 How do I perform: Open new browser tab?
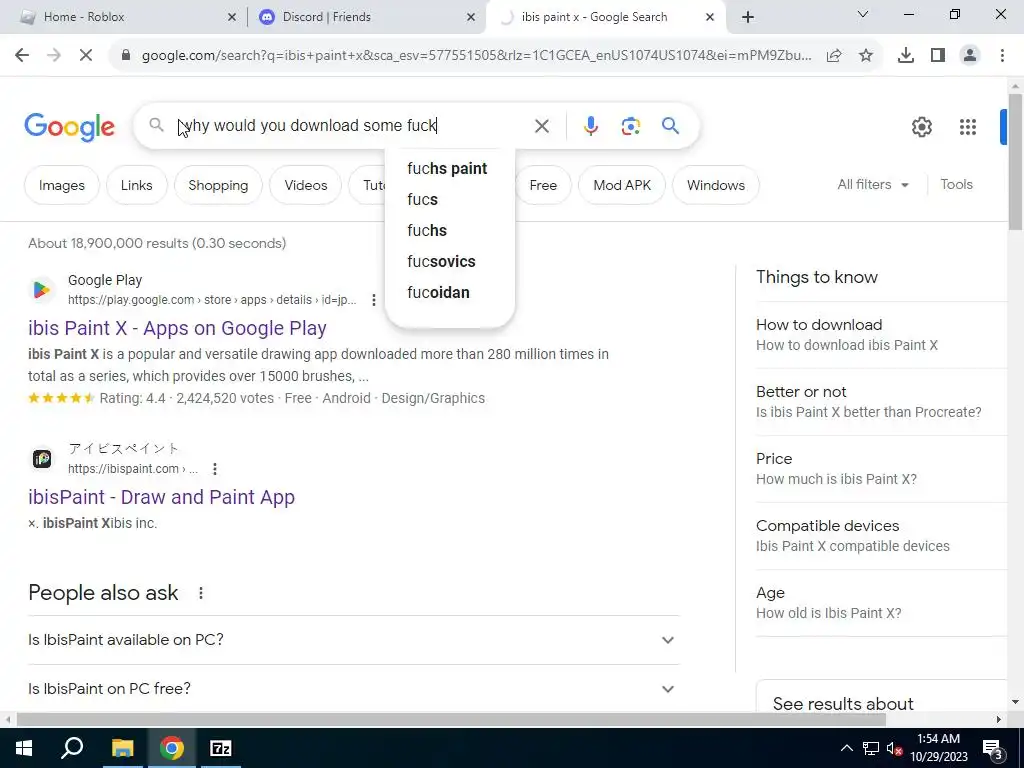tap(748, 17)
